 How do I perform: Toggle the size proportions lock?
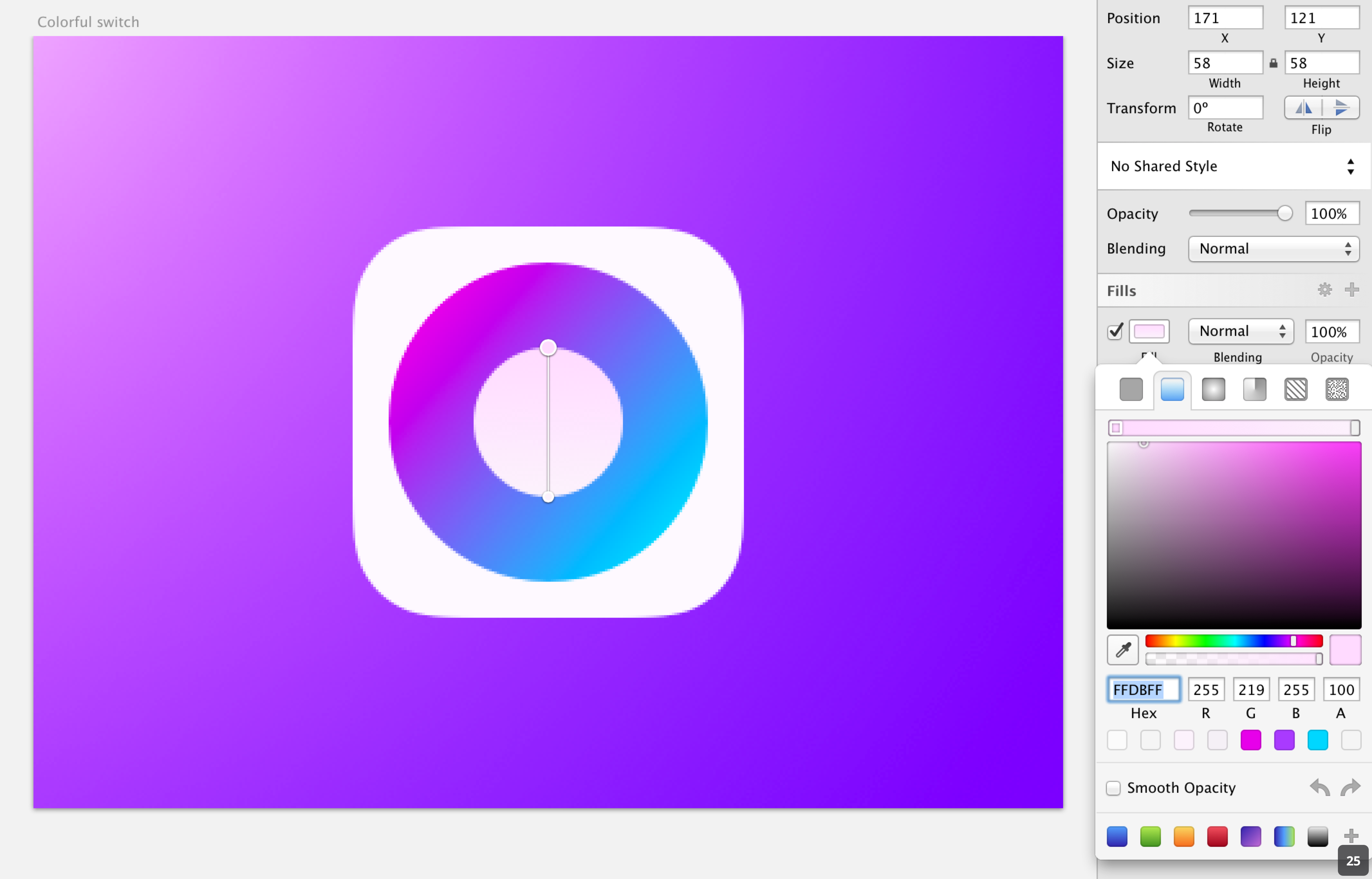(x=1273, y=63)
